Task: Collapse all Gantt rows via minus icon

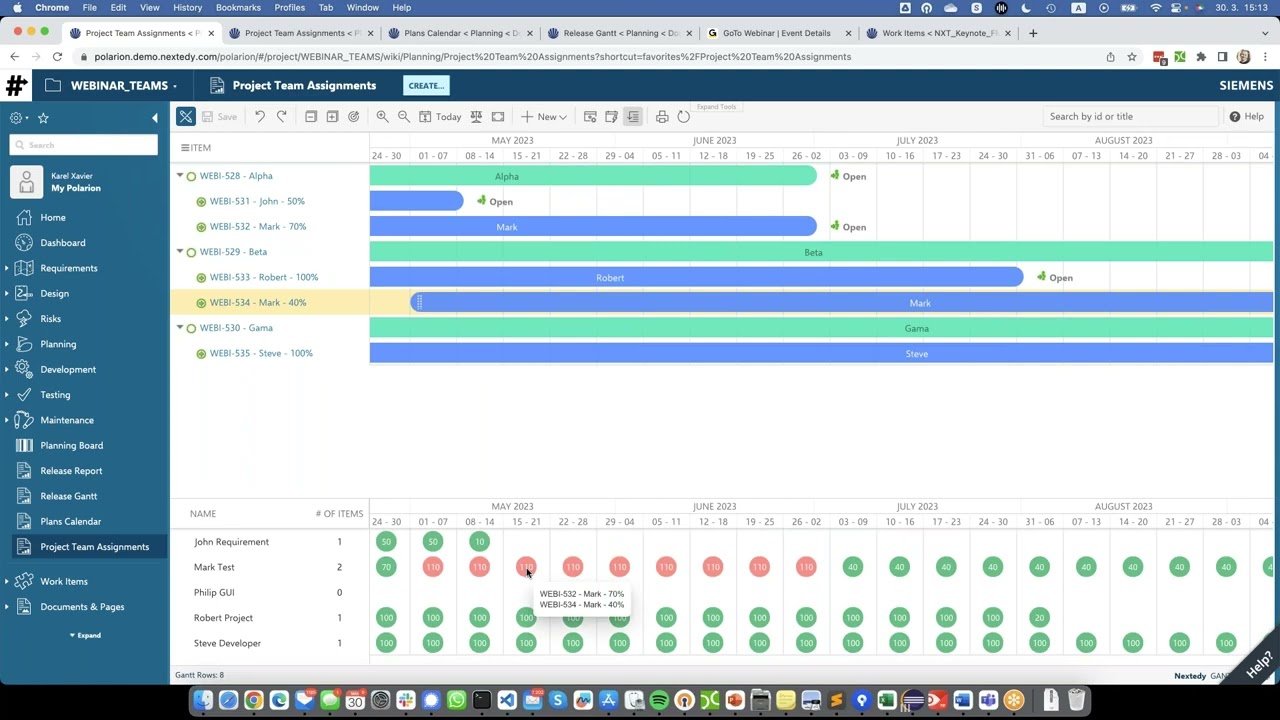Action: click(311, 117)
